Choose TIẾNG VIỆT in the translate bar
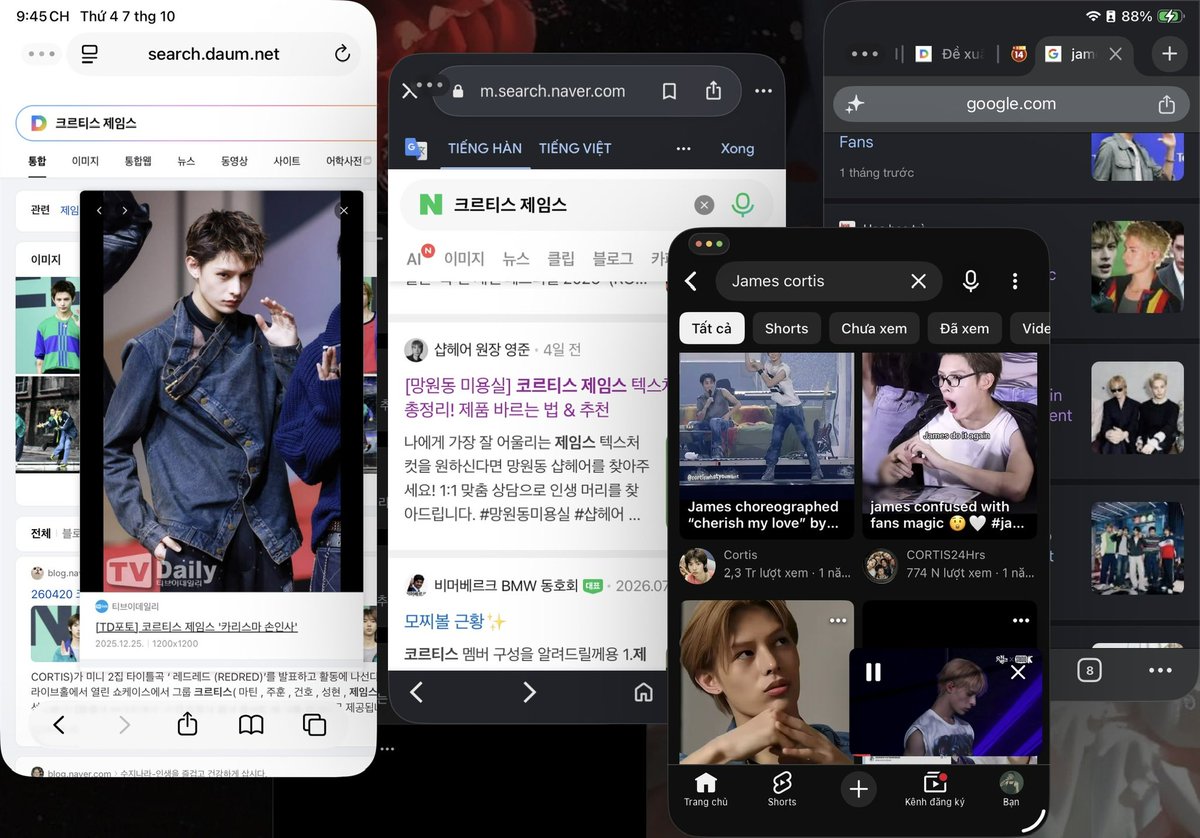This screenshot has width=1200, height=838. point(575,148)
